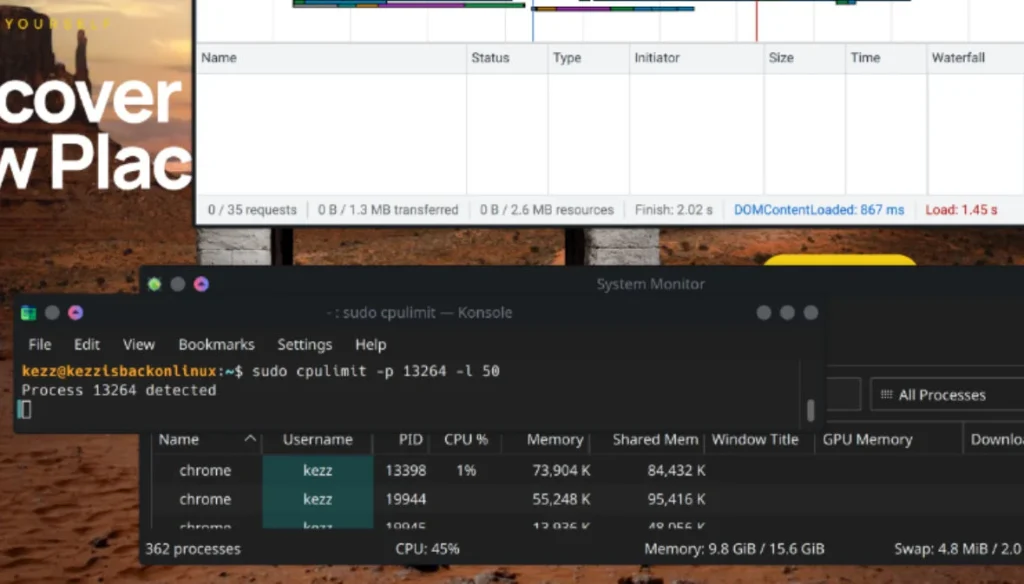The width and height of the screenshot is (1024, 584).
Task: Open the Help menu in Konsole
Action: point(371,344)
